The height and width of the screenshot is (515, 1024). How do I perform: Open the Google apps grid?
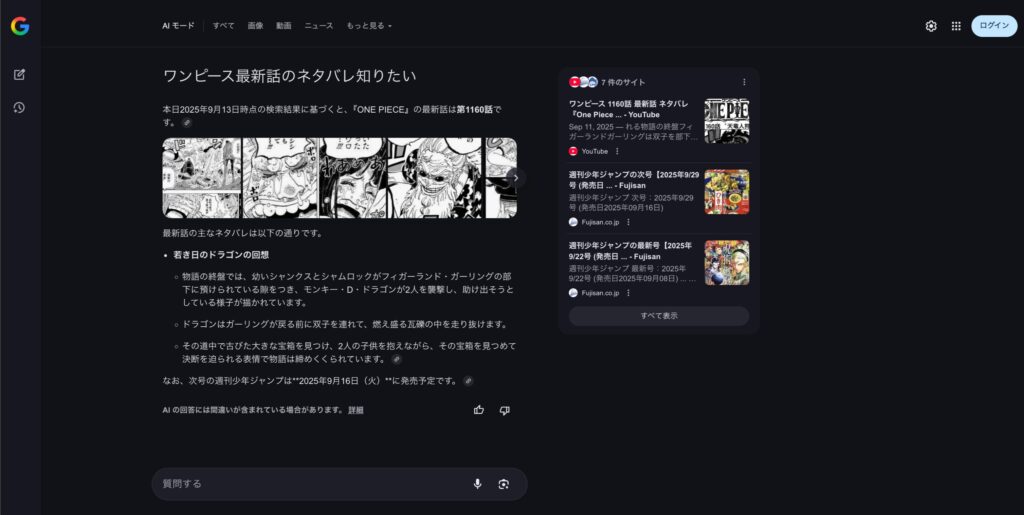[x=956, y=26]
